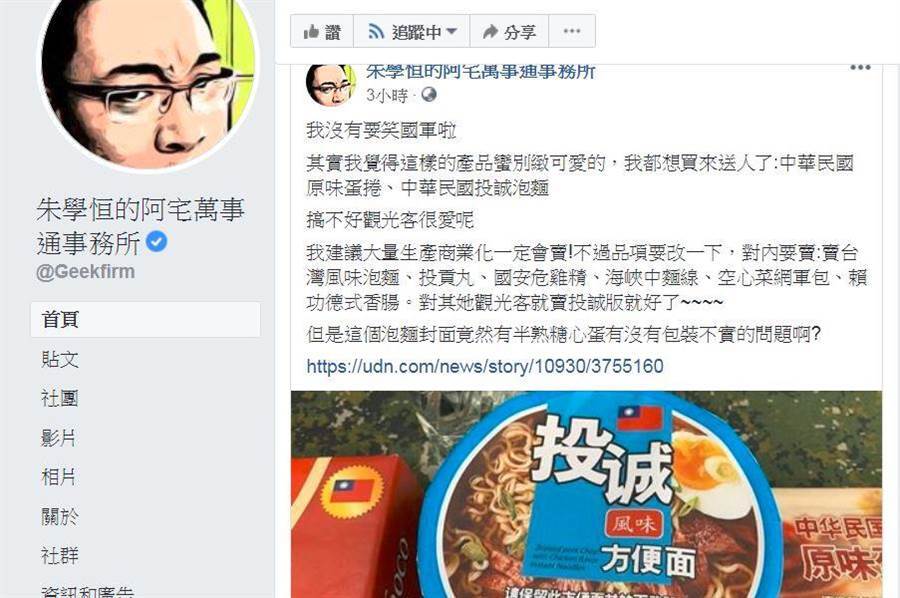The height and width of the screenshot is (598, 900).
Task: Click the Share arrow button
Action: (509, 32)
